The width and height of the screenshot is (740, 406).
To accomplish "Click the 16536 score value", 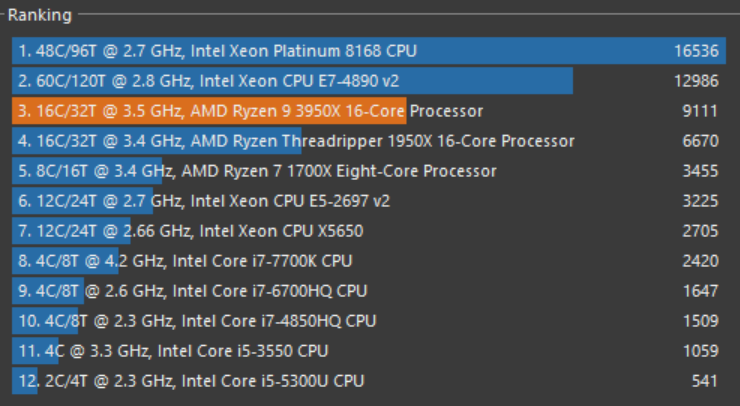I will [696, 51].
